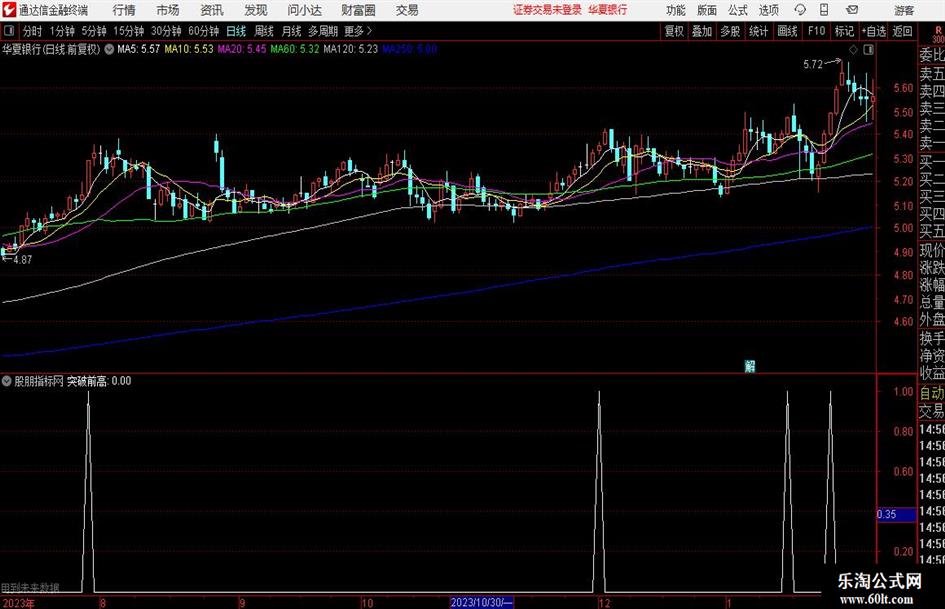The height and width of the screenshot is (609, 945).
Task: Click the 5.72 high price label
Action: 813,65
